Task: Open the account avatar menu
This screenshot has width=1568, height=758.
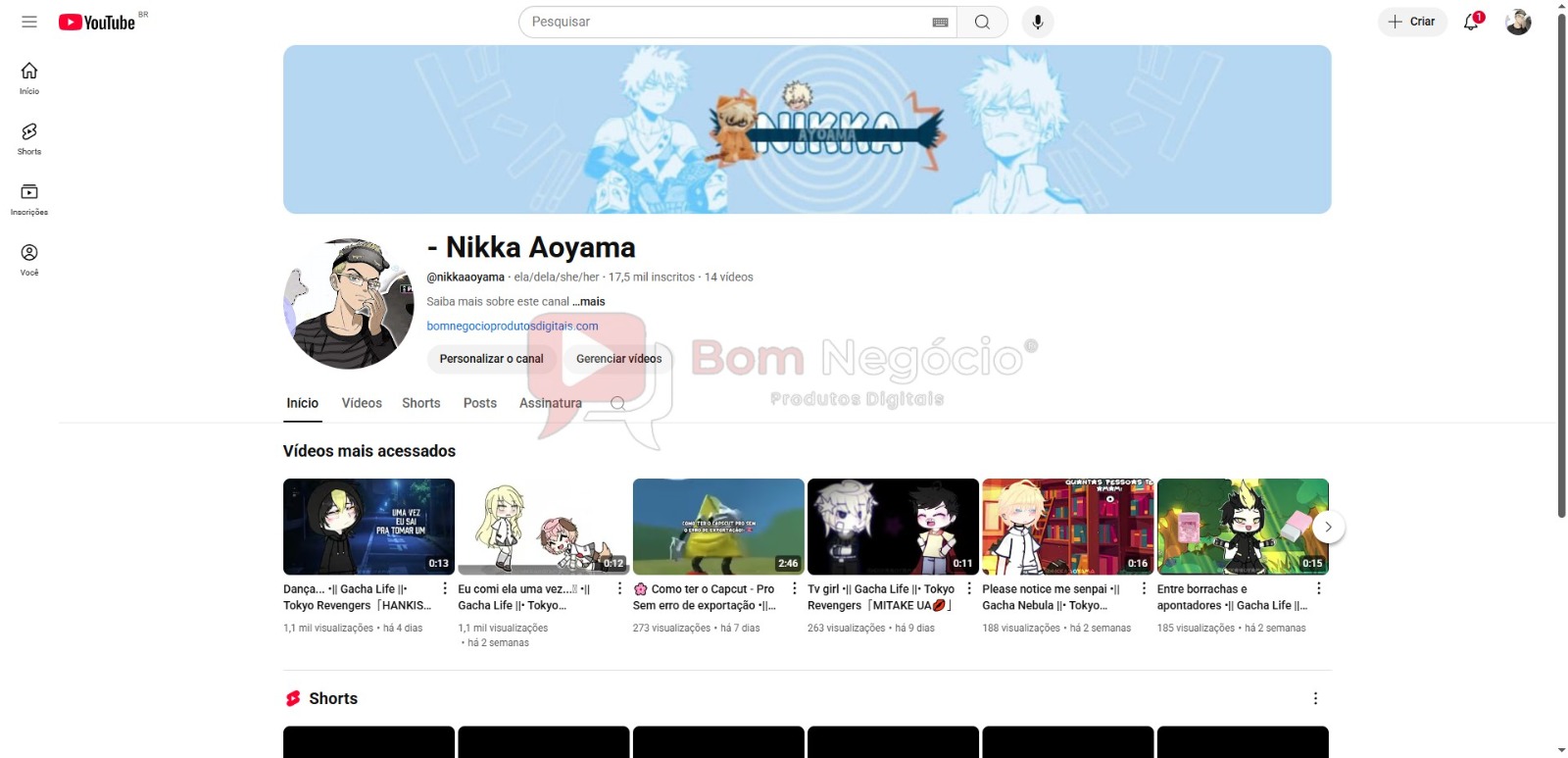Action: point(1518,22)
